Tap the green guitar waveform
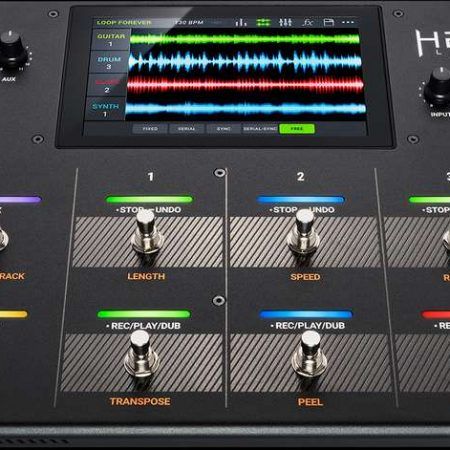The width and height of the screenshot is (450, 450). point(245,39)
